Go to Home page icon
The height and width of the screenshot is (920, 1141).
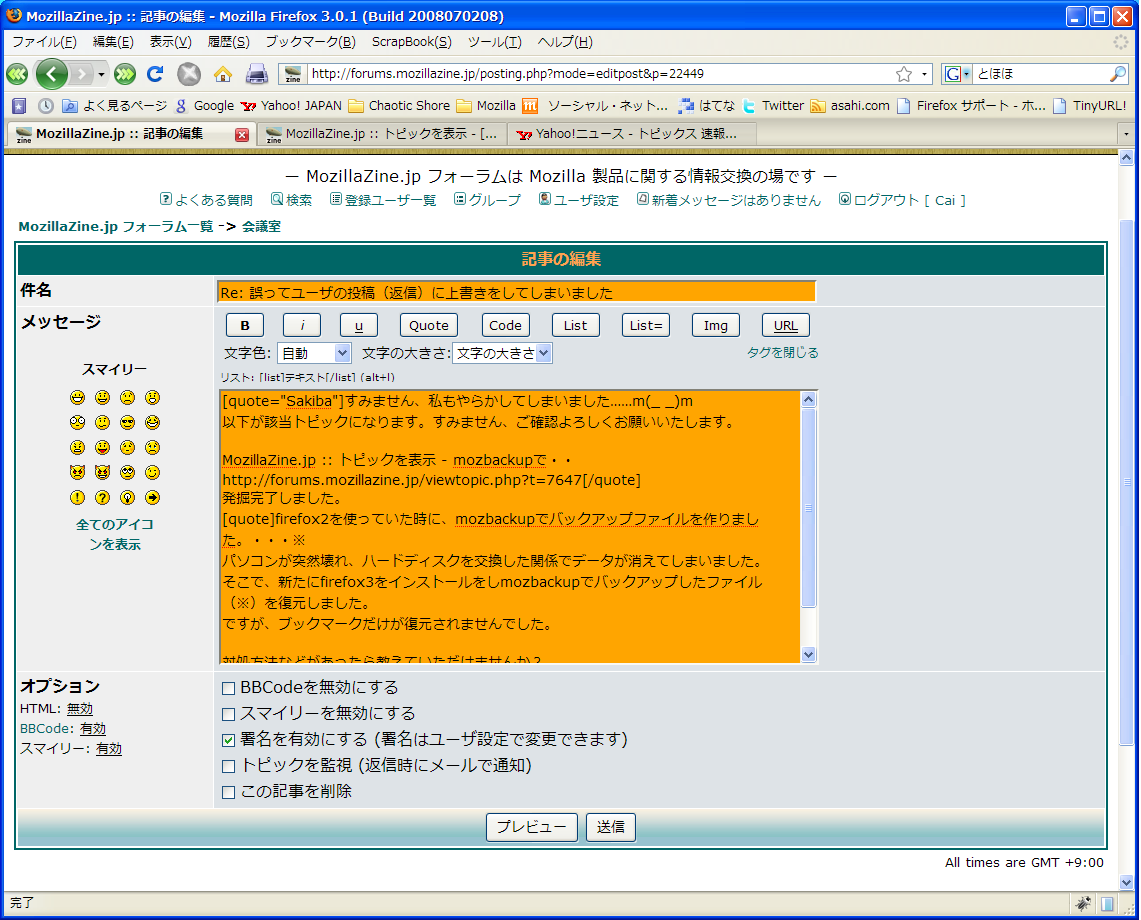[223, 74]
